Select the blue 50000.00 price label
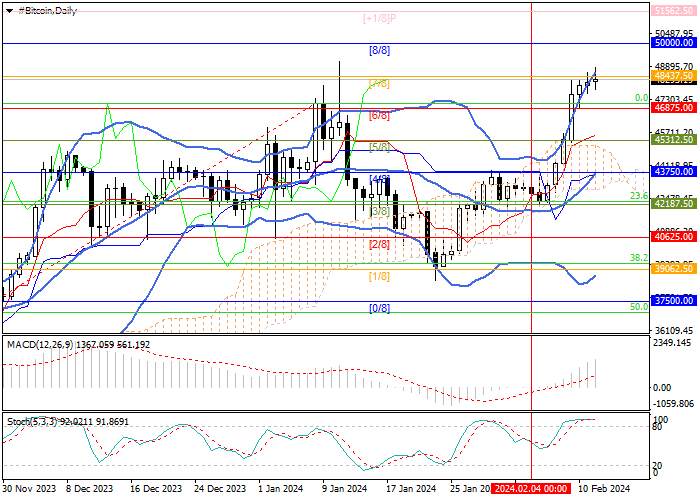700x500 pixels. click(x=674, y=43)
